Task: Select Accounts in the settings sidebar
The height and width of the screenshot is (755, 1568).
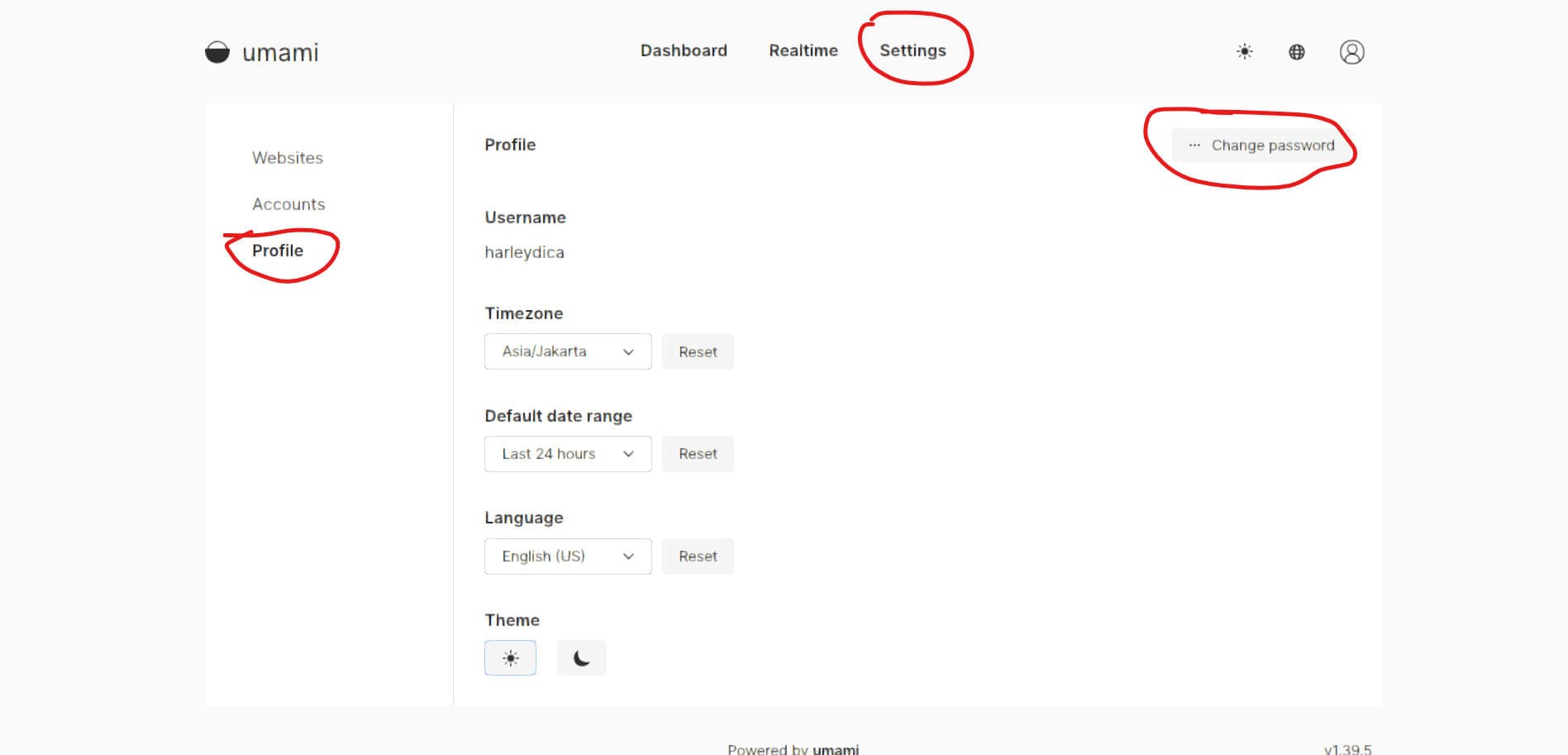Action: [x=288, y=204]
